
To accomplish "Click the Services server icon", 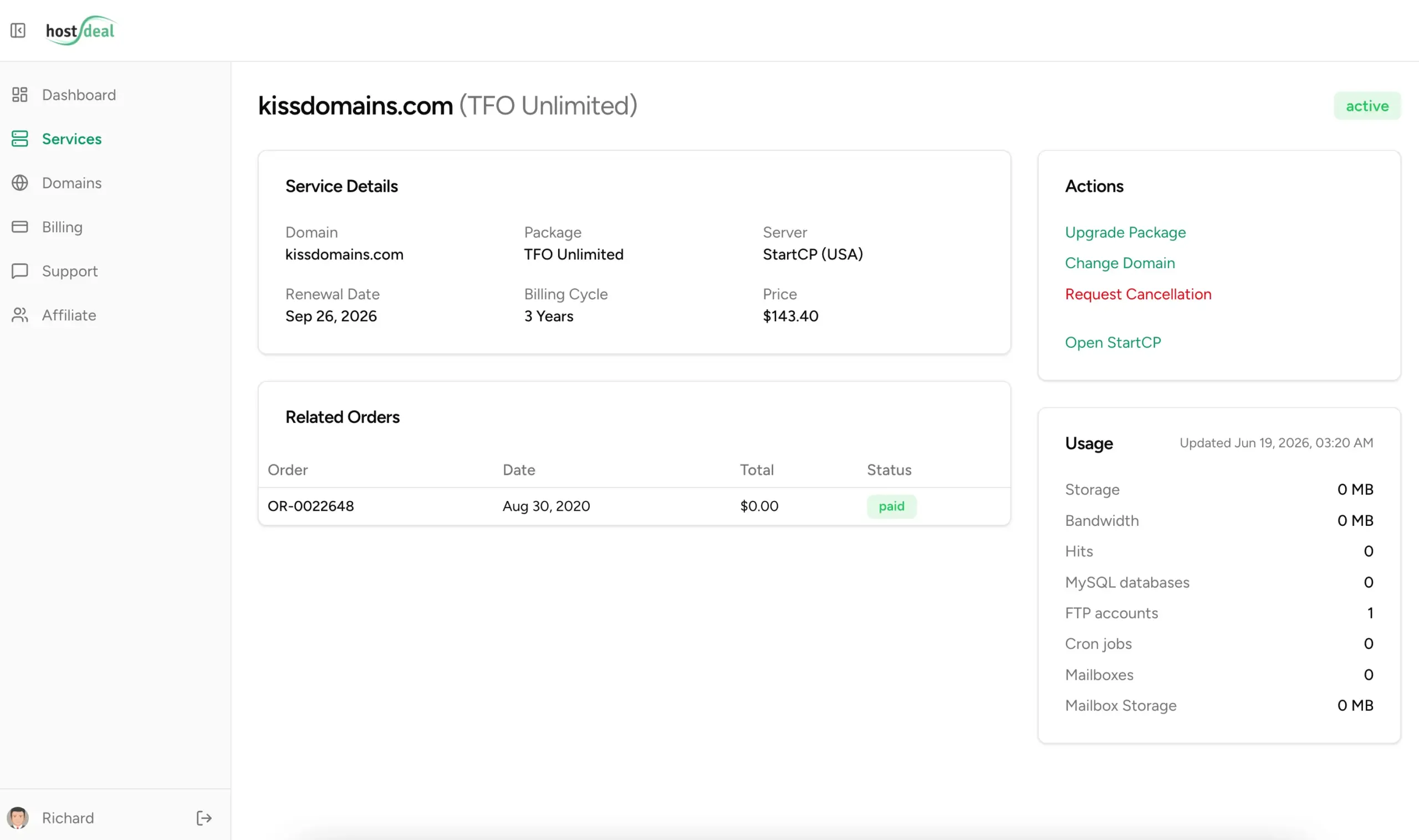I will tap(20, 139).
